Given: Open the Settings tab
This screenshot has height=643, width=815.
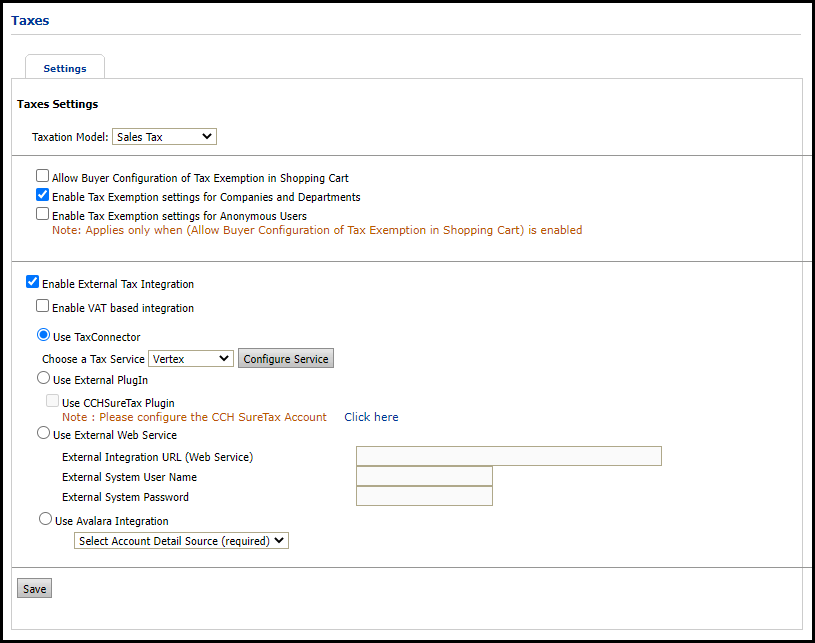Looking at the screenshot, I should (x=65, y=69).
